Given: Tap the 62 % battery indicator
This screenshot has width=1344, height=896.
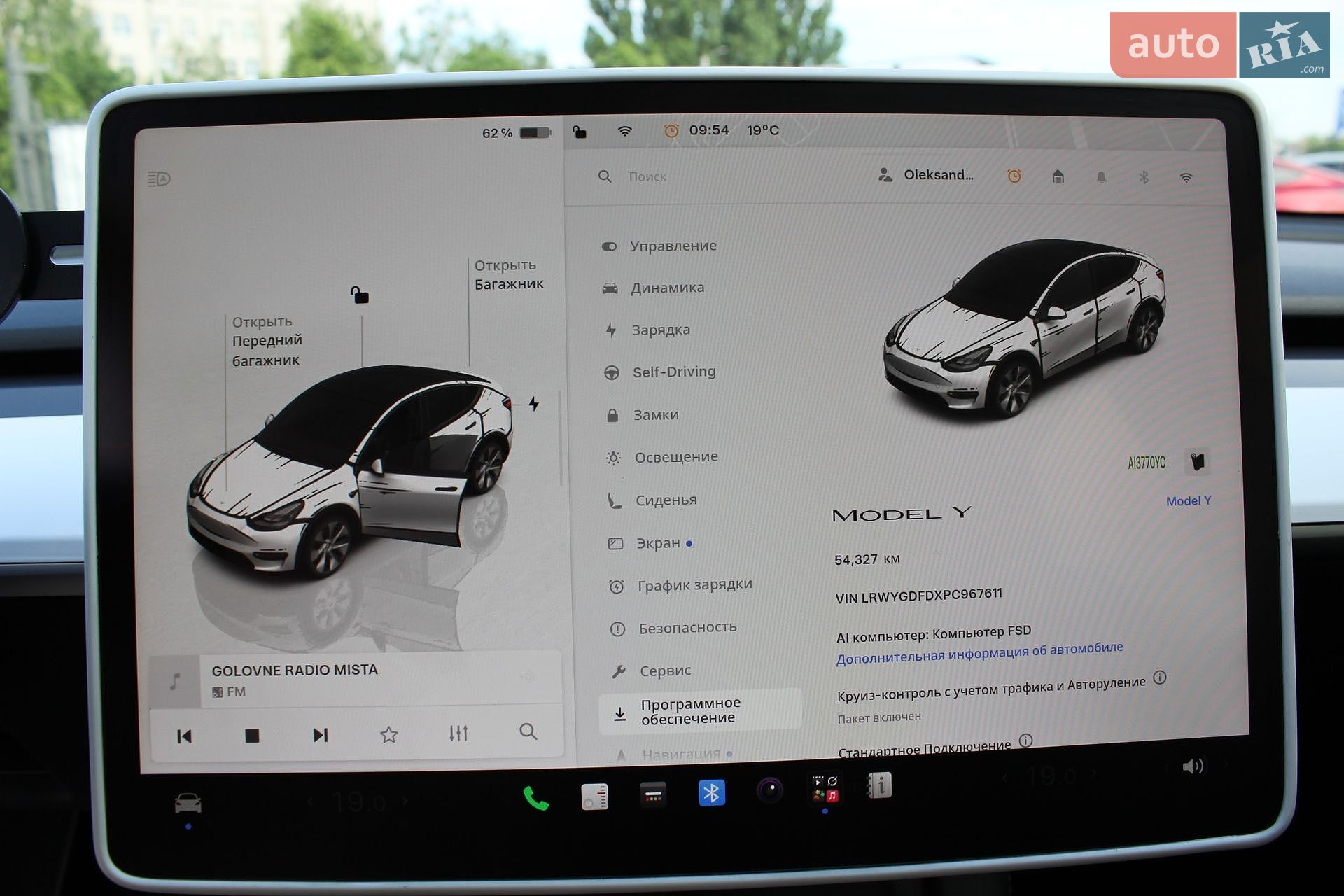Looking at the screenshot, I should tap(517, 132).
